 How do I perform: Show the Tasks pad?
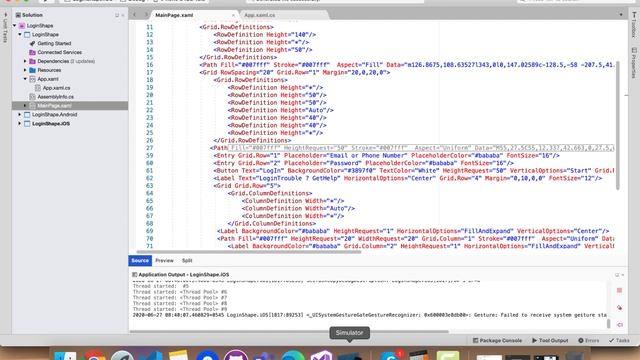pos(619,340)
